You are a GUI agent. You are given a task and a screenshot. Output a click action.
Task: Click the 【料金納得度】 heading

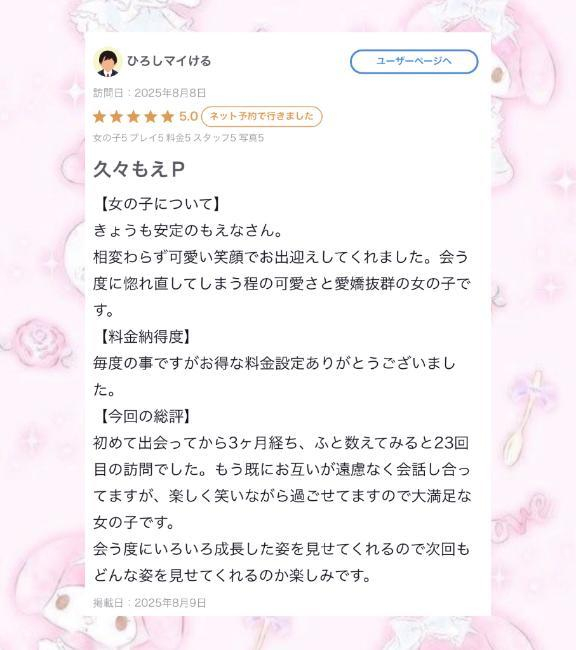click(144, 337)
